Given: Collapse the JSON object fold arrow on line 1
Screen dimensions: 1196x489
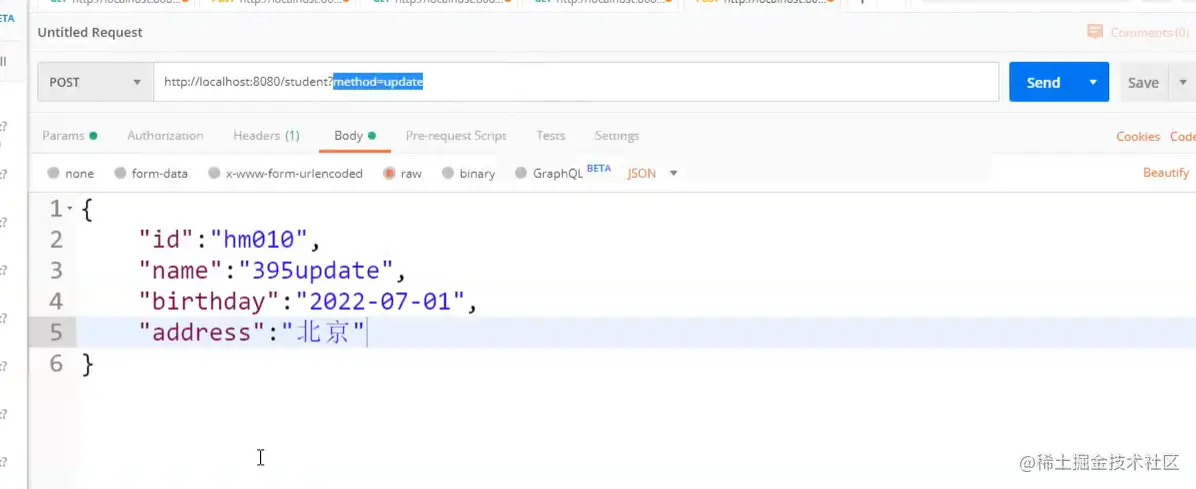Looking at the screenshot, I should pyautogui.click(x=70, y=208).
